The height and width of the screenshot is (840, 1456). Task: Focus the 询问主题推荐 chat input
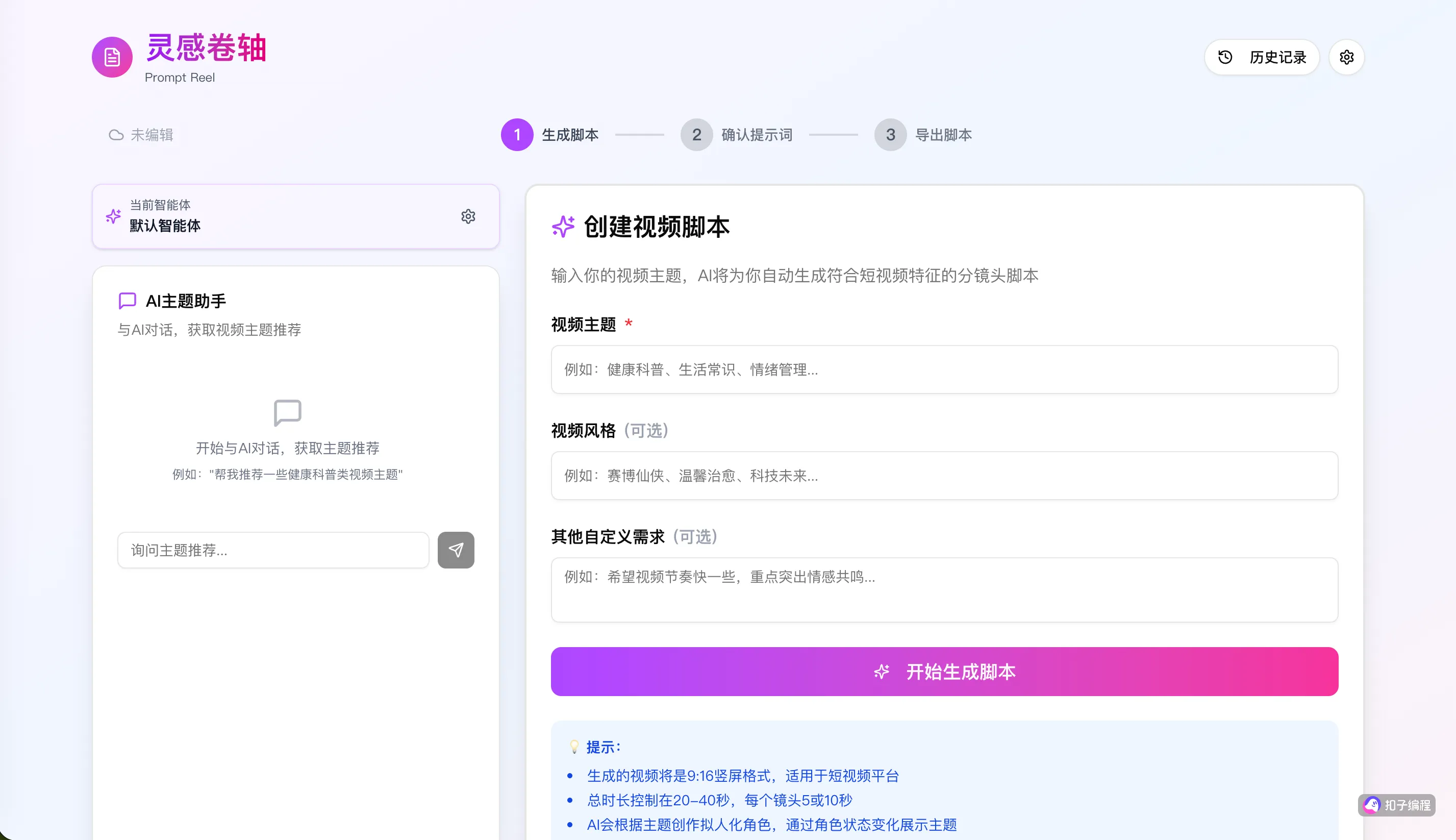pos(273,550)
